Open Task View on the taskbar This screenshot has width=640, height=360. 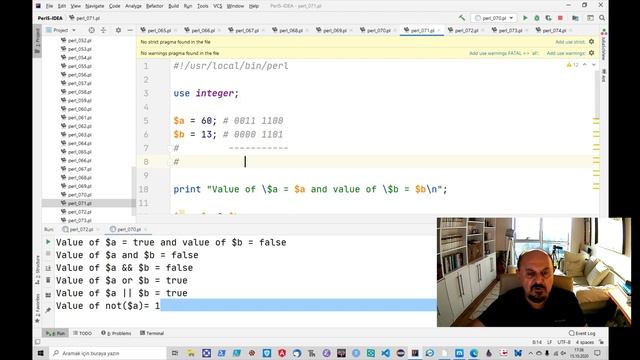tap(175, 353)
